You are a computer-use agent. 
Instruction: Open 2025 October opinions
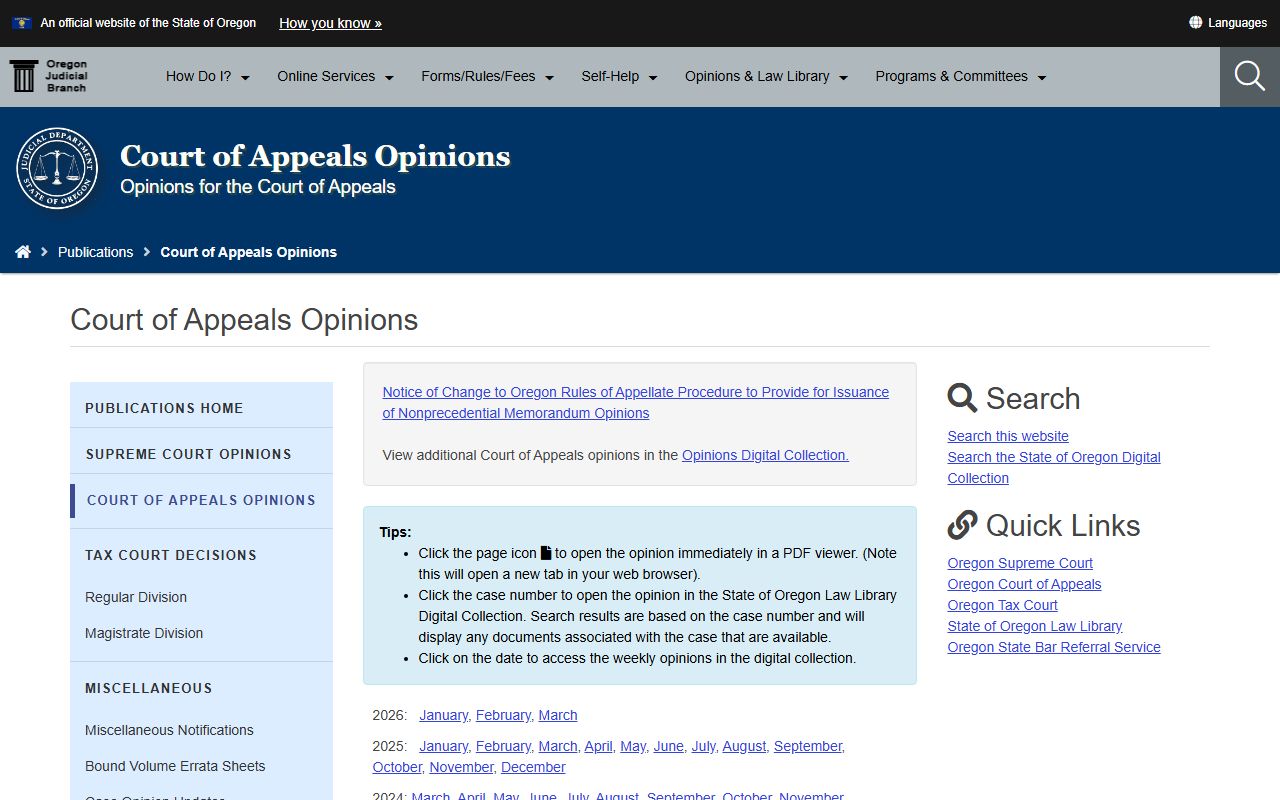click(397, 767)
